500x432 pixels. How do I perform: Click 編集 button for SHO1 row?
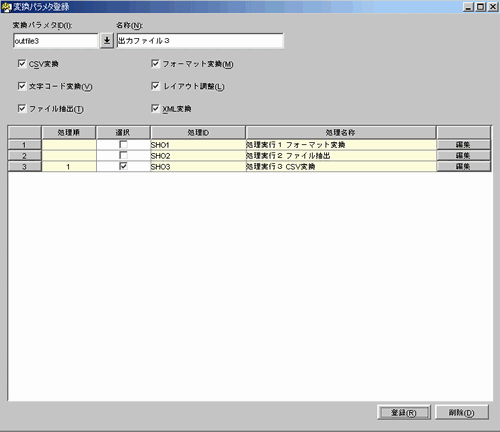pyautogui.click(x=463, y=145)
